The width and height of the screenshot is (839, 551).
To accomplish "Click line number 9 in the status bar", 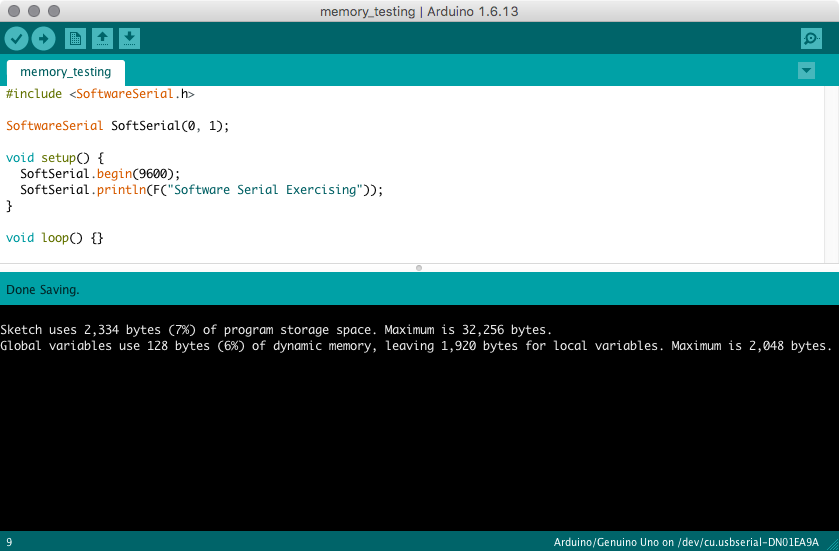I will pos(9,541).
